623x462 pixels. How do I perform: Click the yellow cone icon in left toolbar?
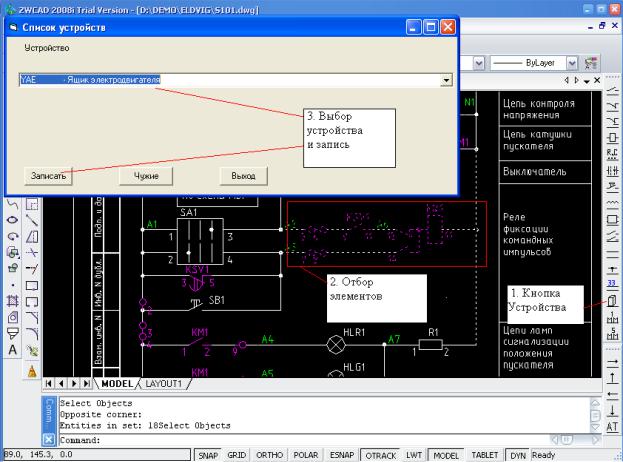click(32, 370)
